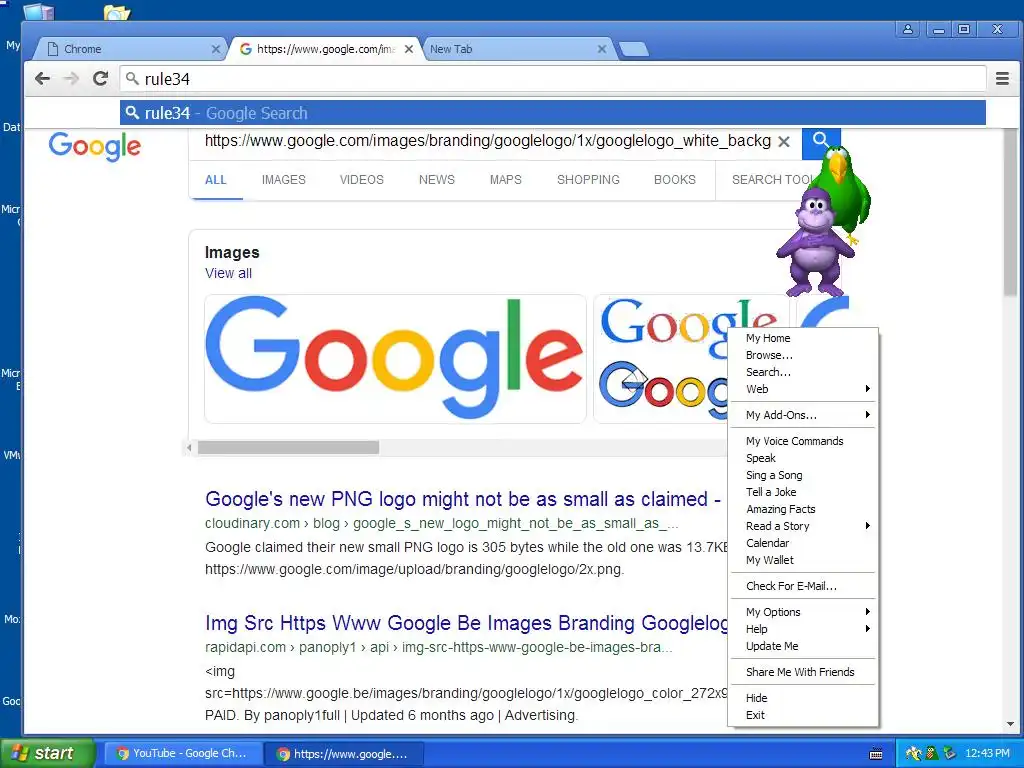Screen dimensions: 1024x768
Task: Click the Google logo at page top
Action: pos(95,146)
